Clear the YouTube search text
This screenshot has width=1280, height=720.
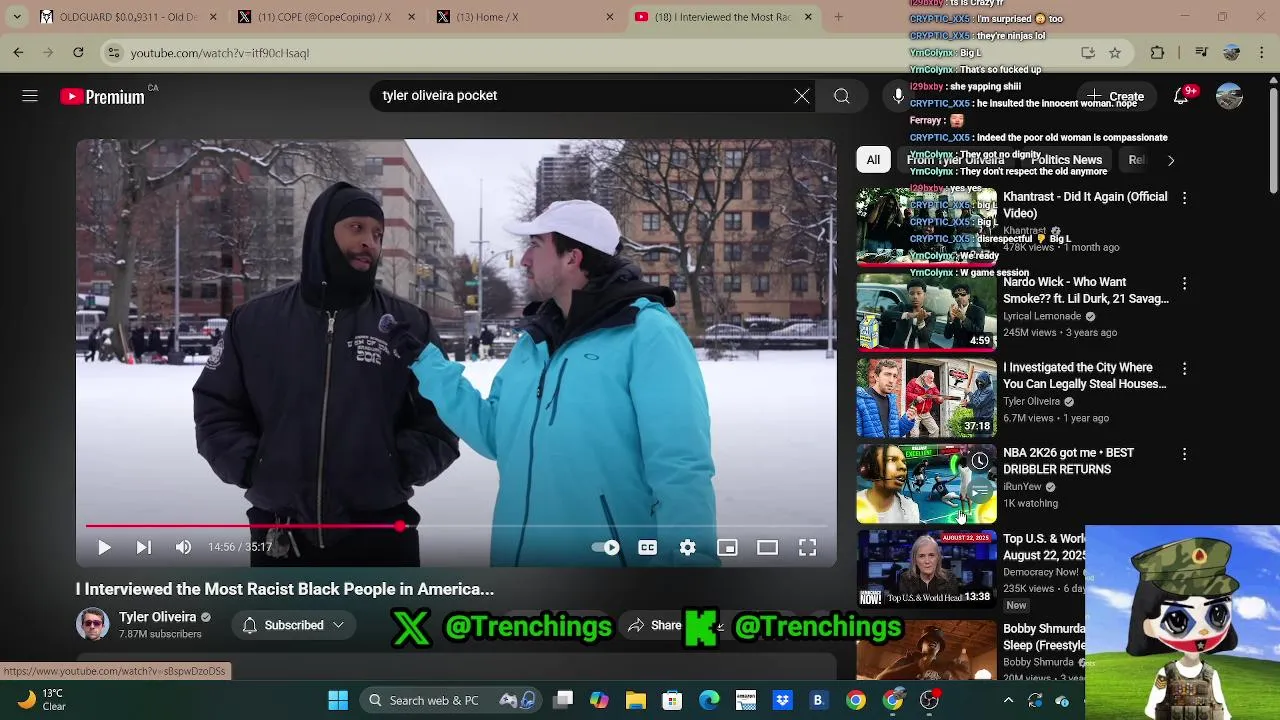802,96
